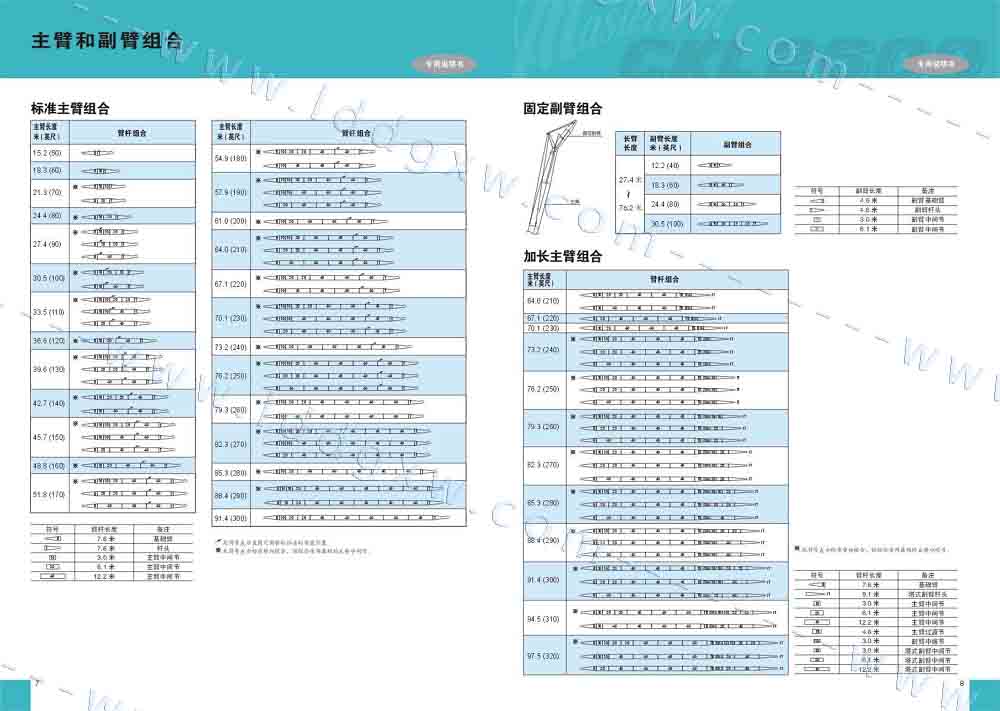1000x711 pixels.
Task: Select '79.3 (260)' in the standard boom table
Action: (231, 410)
